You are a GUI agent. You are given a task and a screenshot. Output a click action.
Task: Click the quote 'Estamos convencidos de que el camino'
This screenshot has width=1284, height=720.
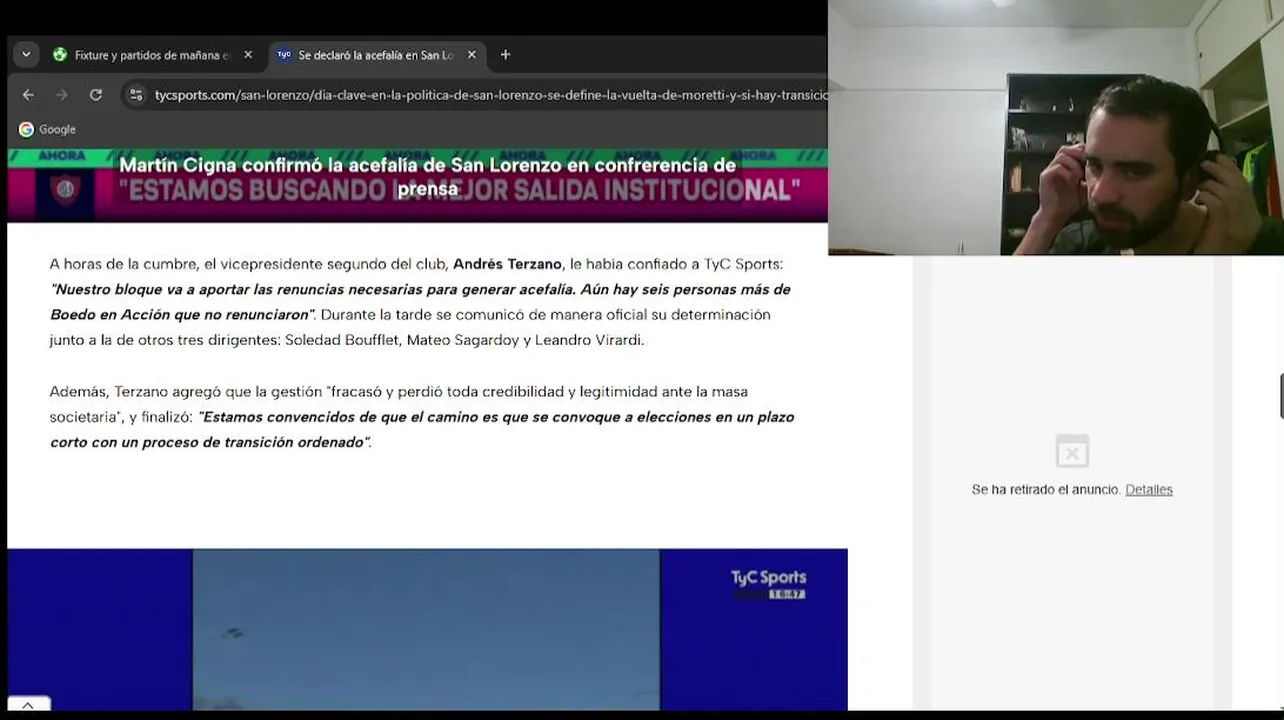pos(422,429)
